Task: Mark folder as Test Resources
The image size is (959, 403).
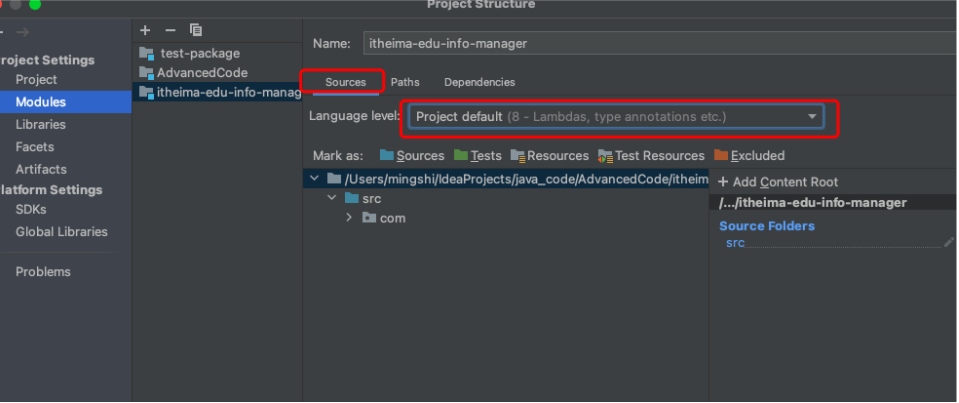Action: coord(651,156)
